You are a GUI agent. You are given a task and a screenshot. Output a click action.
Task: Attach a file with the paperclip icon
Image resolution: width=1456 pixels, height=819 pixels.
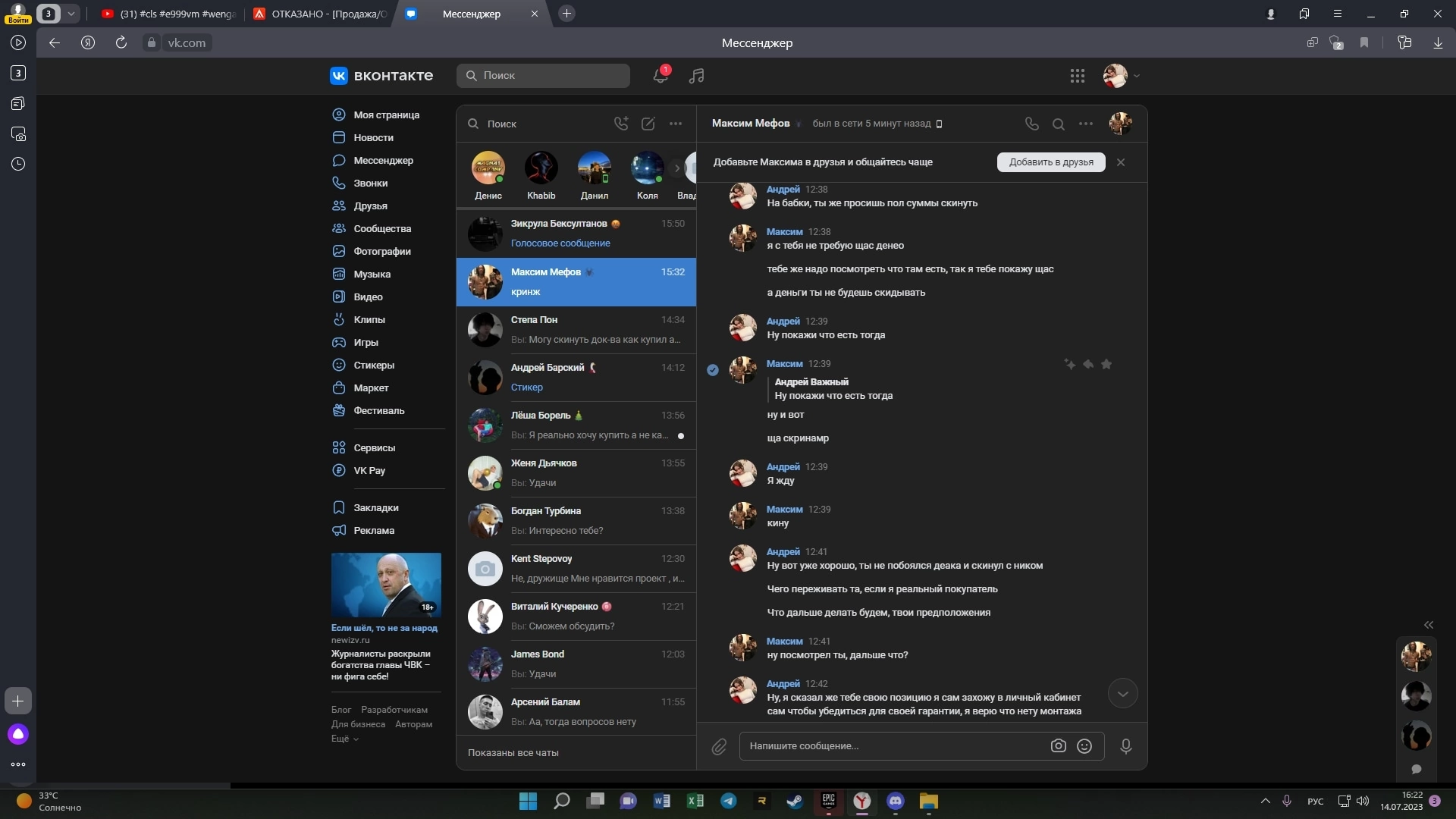[x=719, y=747]
